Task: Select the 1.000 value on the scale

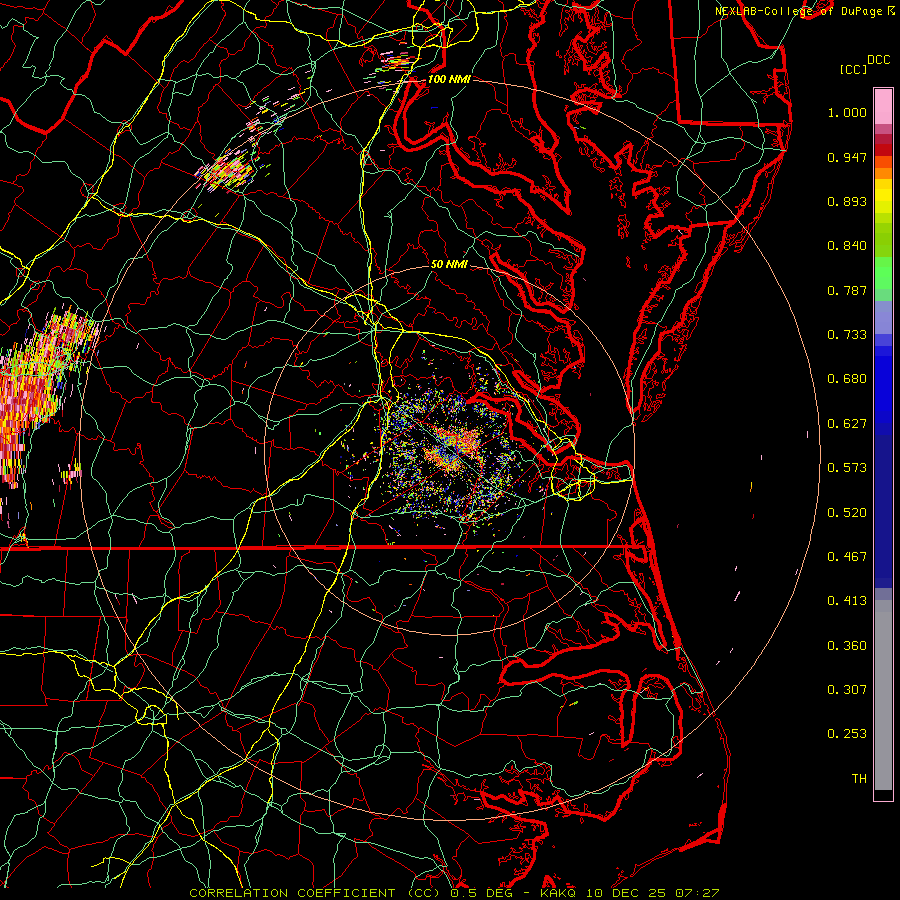Action: tap(847, 112)
